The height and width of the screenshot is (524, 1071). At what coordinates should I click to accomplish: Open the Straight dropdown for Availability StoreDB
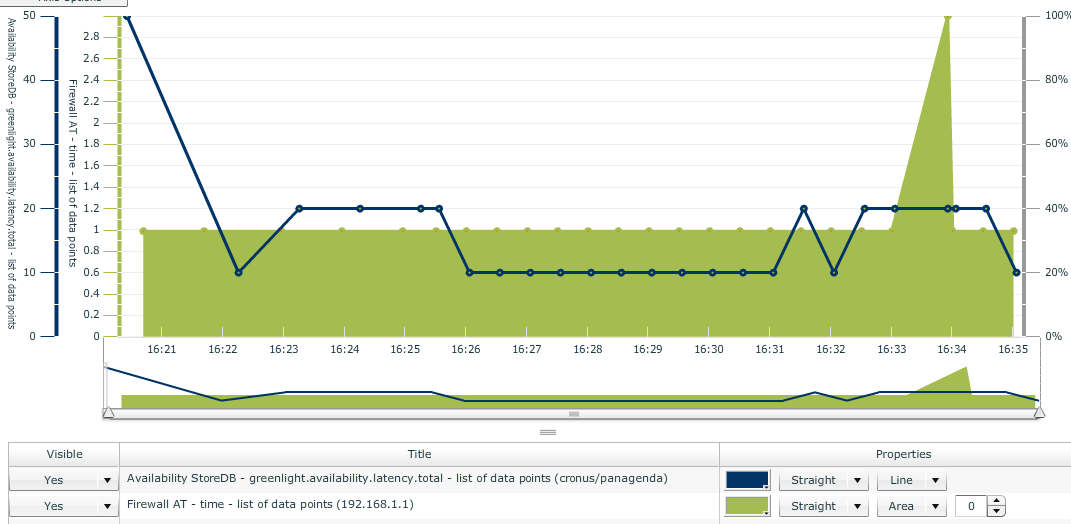[823, 480]
